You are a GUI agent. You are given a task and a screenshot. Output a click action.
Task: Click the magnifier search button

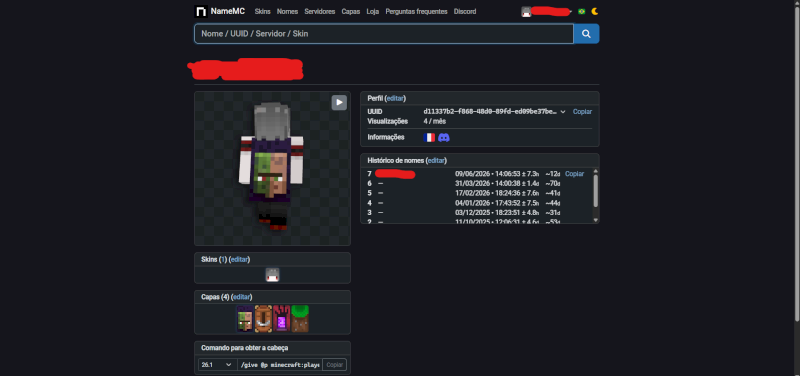[x=586, y=34]
